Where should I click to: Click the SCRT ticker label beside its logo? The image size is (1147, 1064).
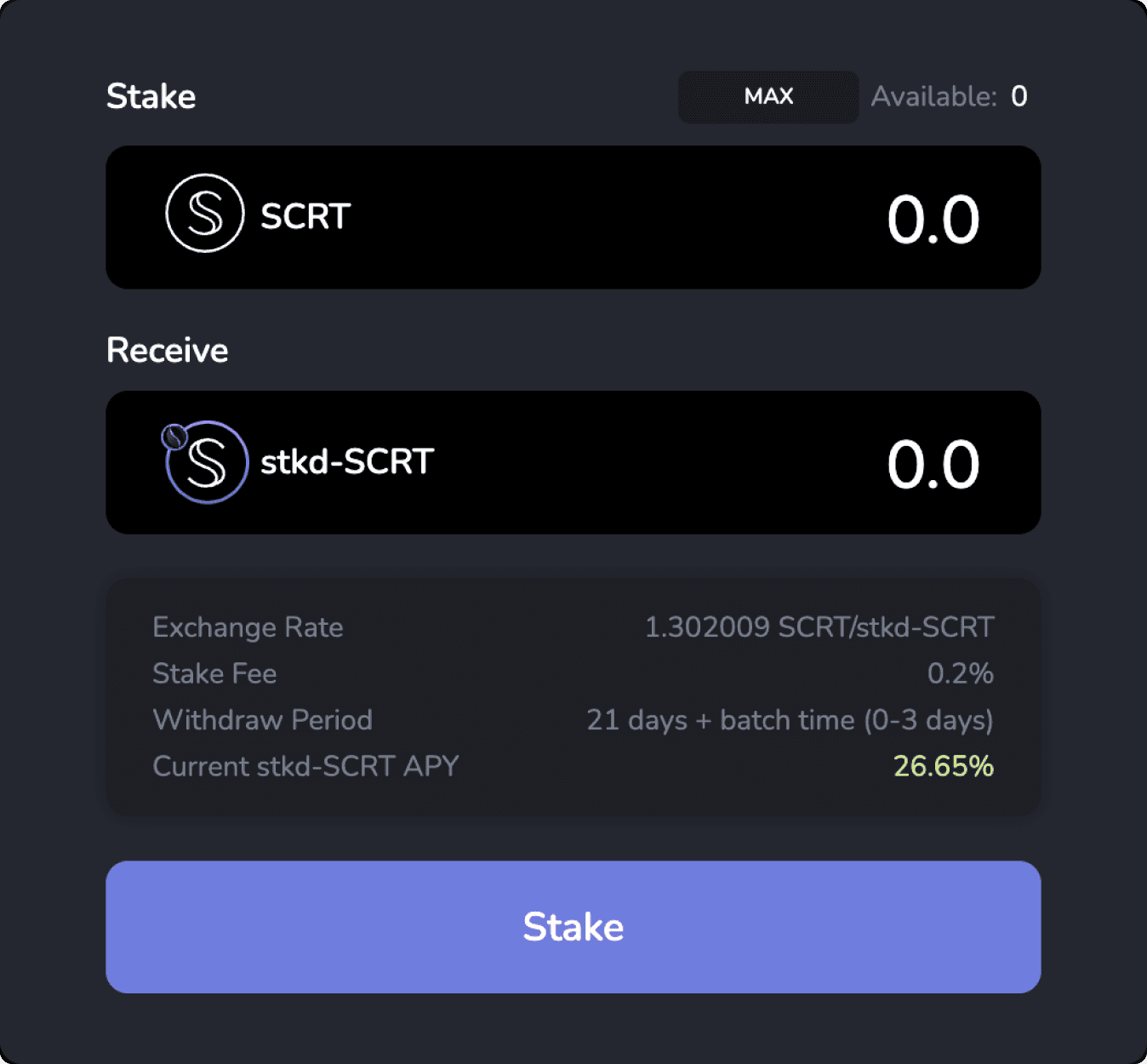[304, 215]
